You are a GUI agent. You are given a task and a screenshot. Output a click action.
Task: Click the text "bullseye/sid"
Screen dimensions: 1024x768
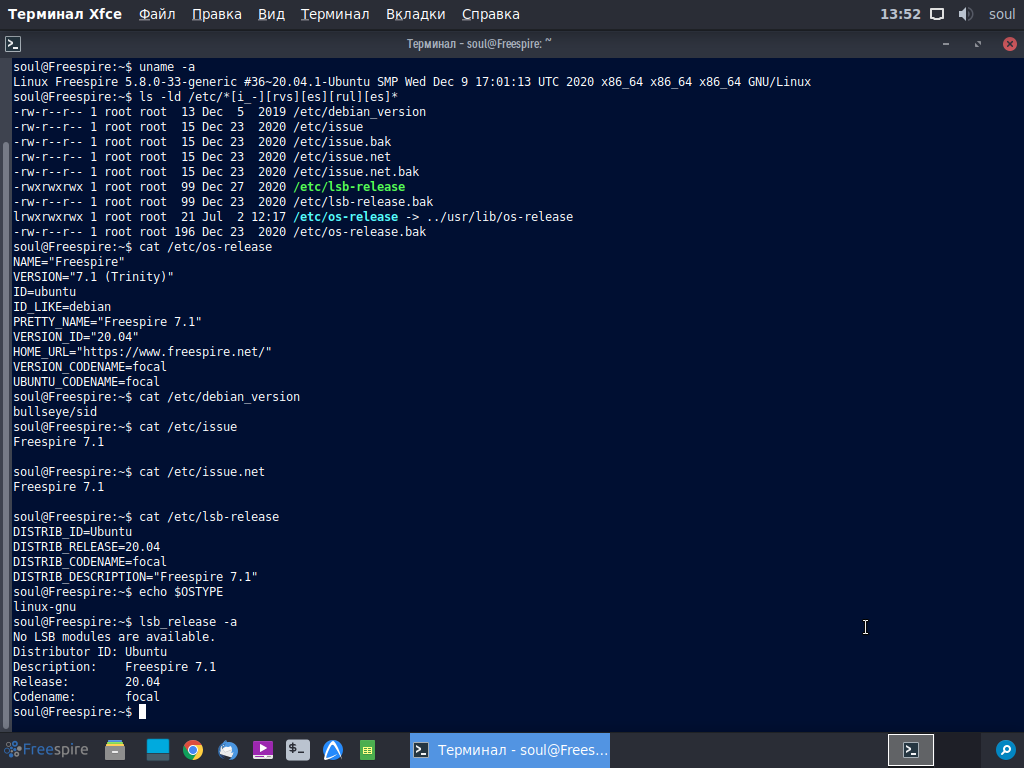[x=55, y=412]
